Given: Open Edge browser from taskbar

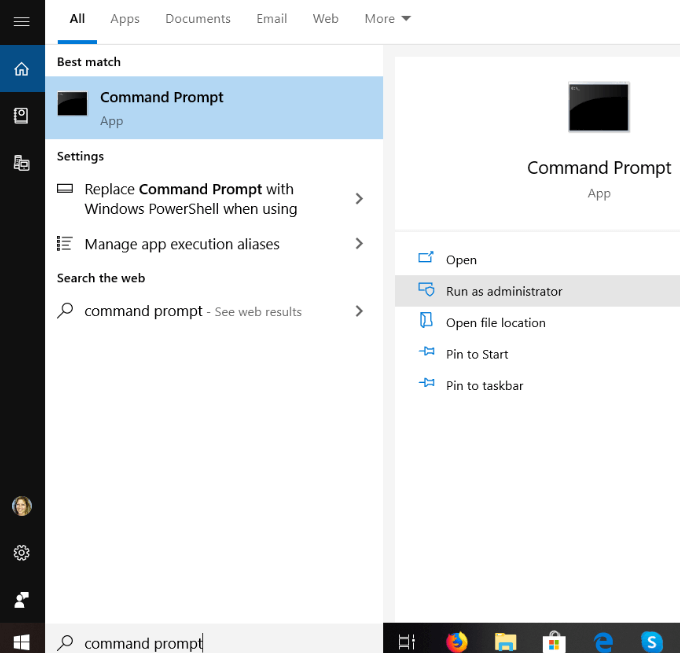Looking at the screenshot, I should (603, 642).
